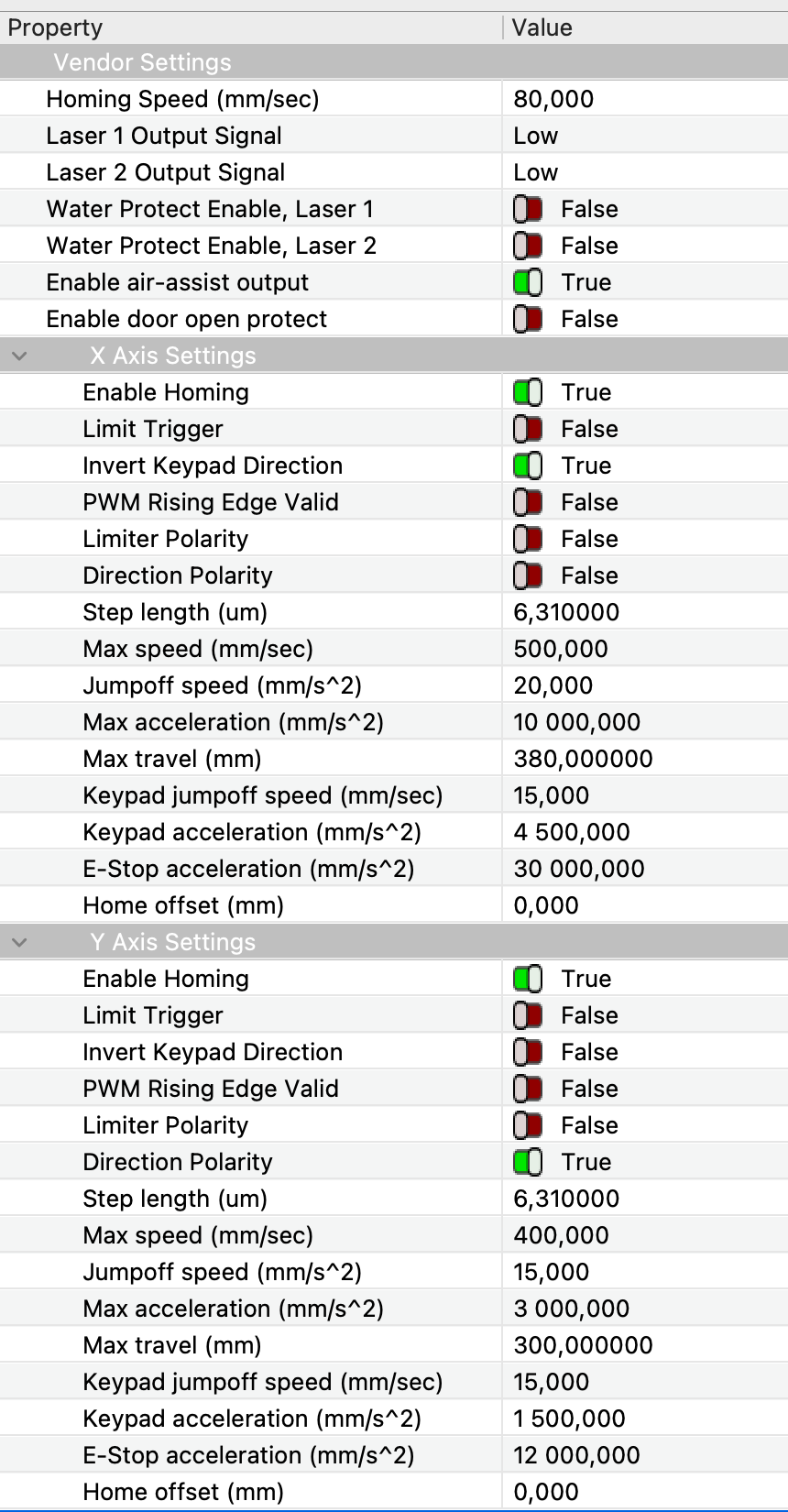Open Laser 2 Output Signal value
The width and height of the screenshot is (788, 1512).
click(645, 172)
